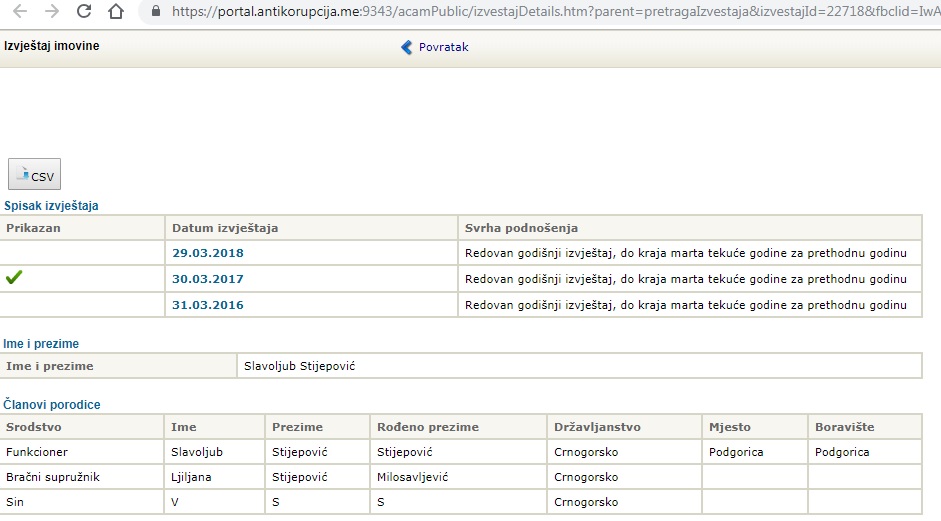The image size is (941, 521).
Task: Click the blue Povratak arrow icon
Action: click(406, 47)
